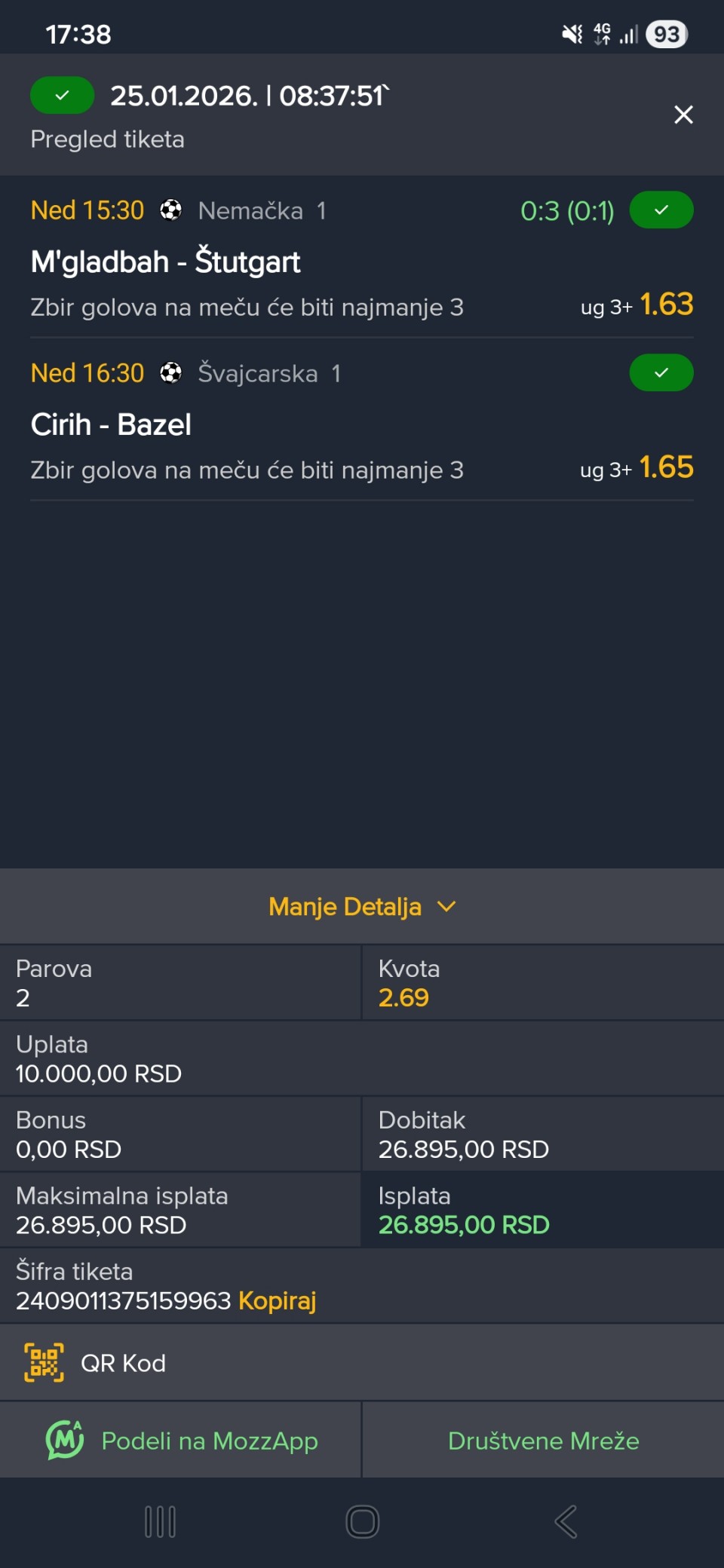Tap the 1.63 odds for ug 3+
Screen dimensions: 724x1568
coord(666,305)
